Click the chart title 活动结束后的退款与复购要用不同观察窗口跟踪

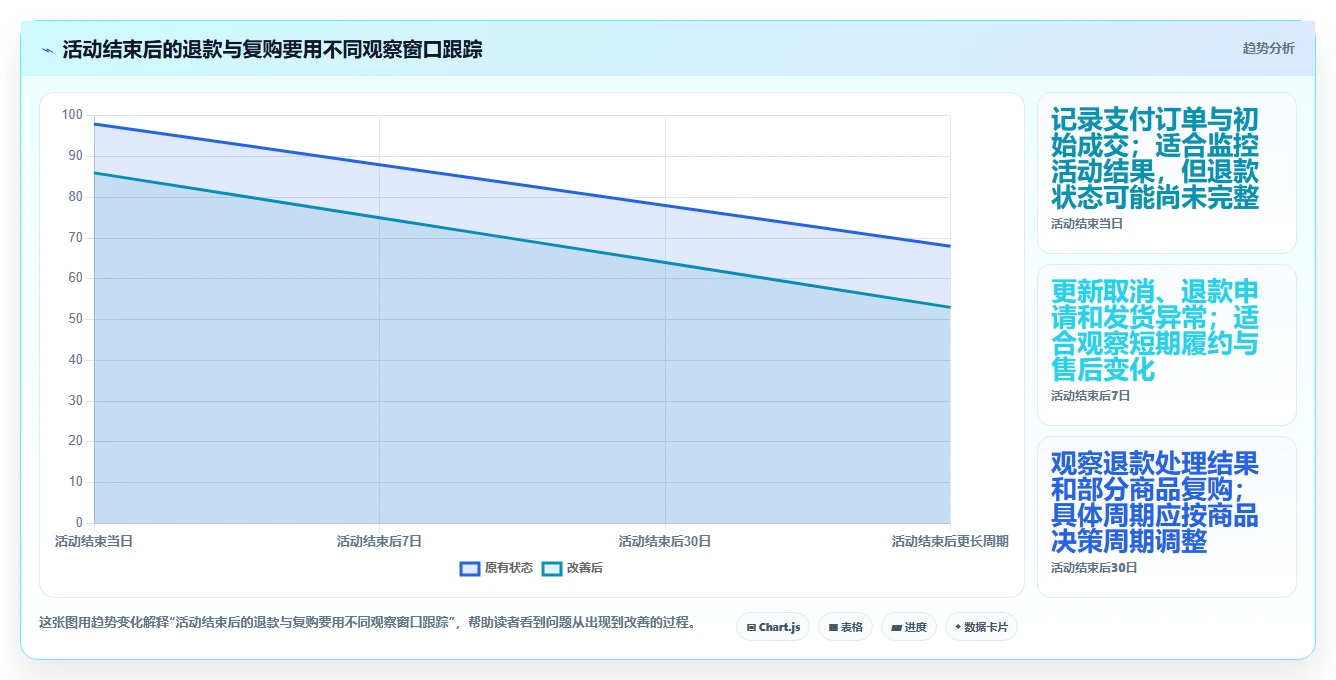[x=272, y=49]
